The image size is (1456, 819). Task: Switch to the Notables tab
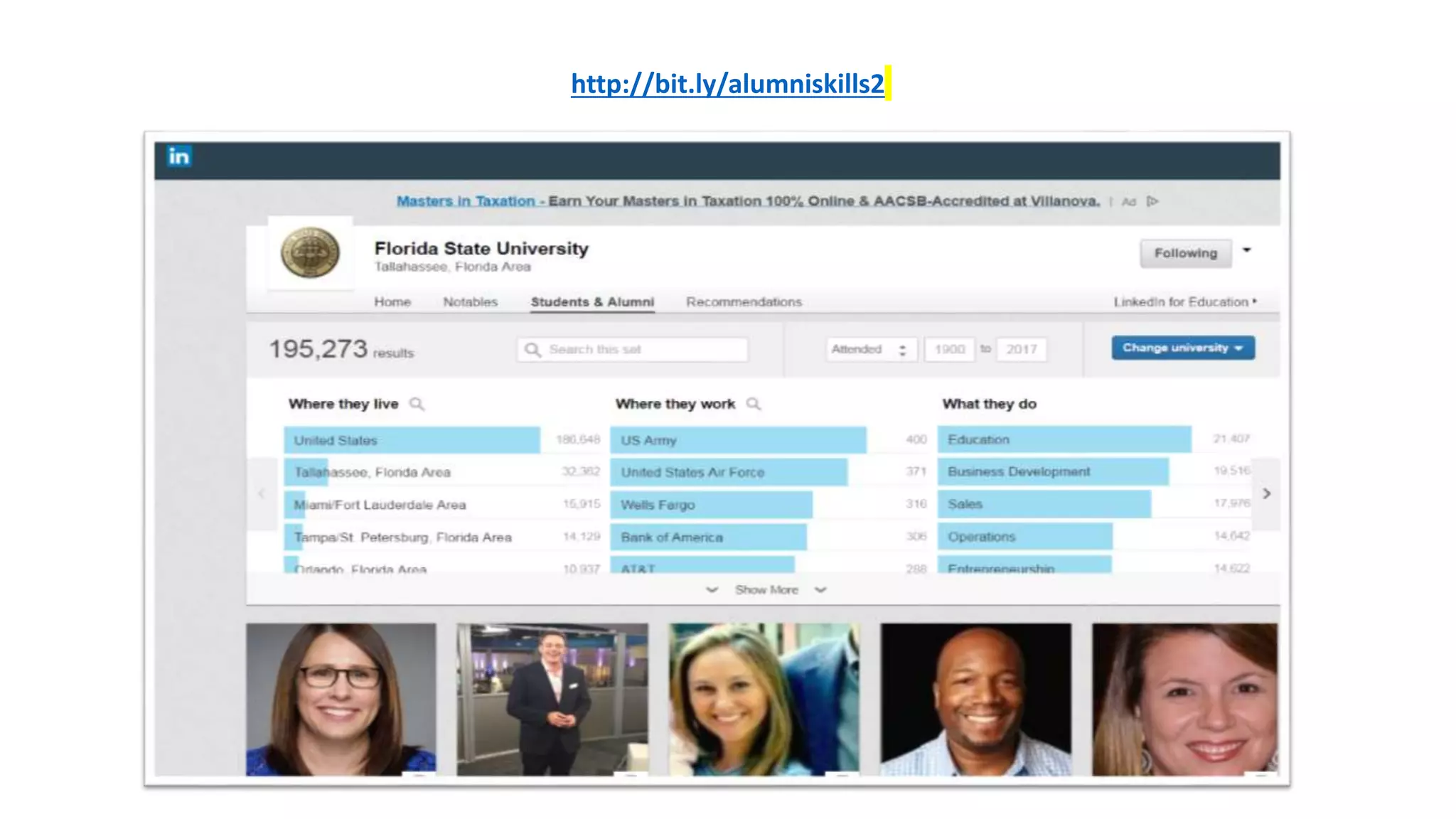pyautogui.click(x=470, y=301)
